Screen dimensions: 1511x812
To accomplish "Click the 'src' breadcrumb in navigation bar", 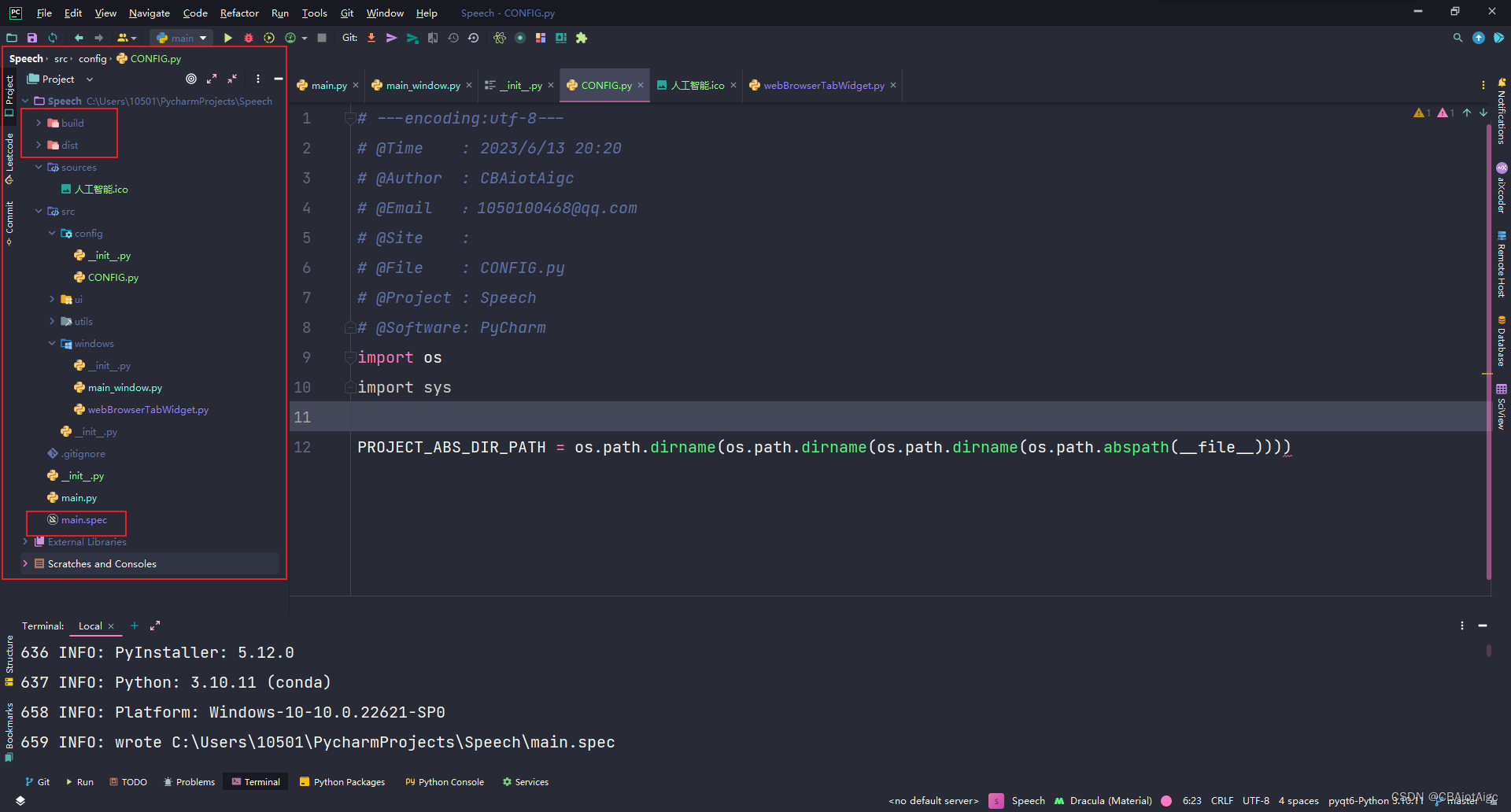I will [61, 58].
